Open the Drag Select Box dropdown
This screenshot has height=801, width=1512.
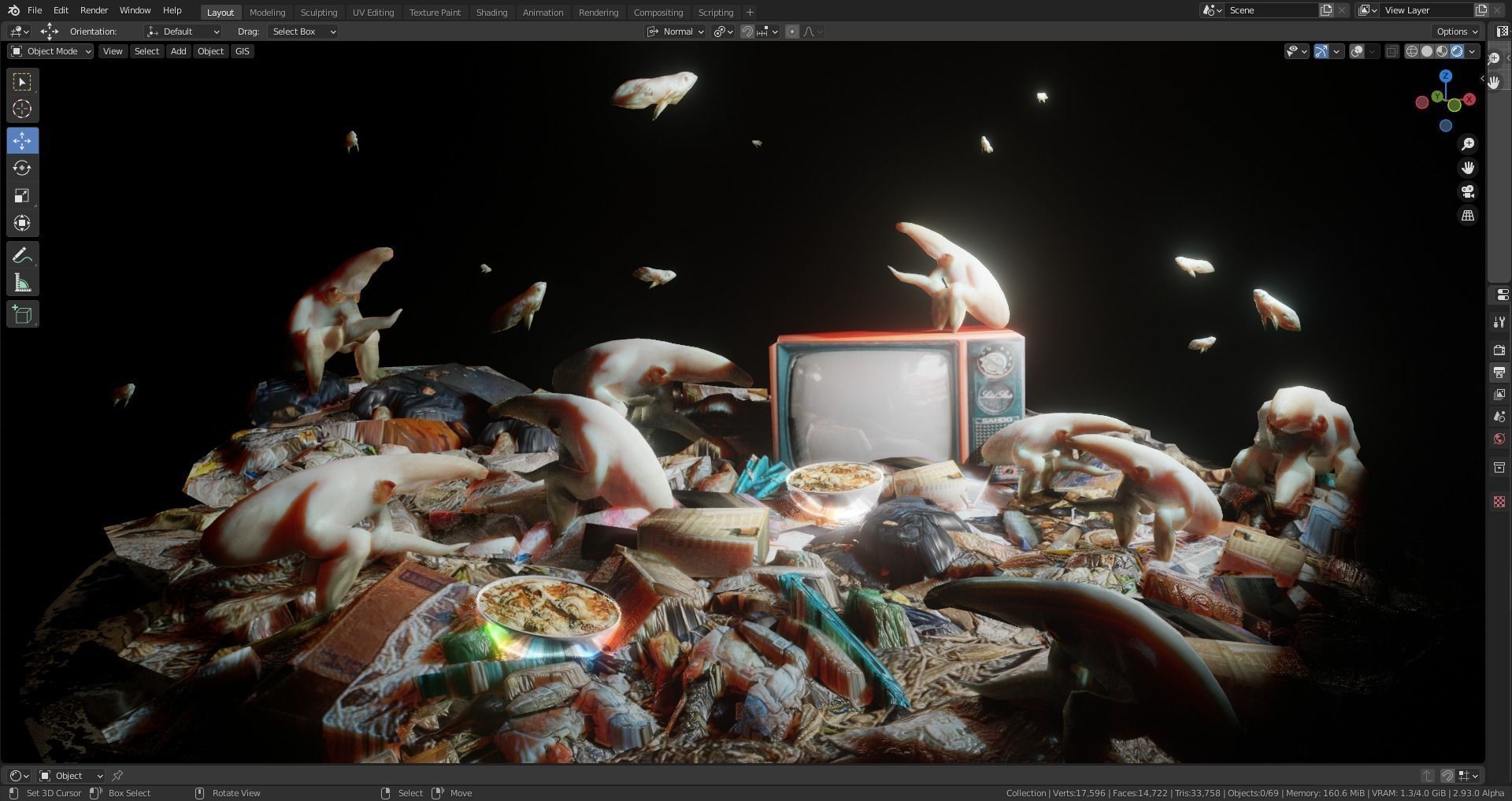point(303,32)
